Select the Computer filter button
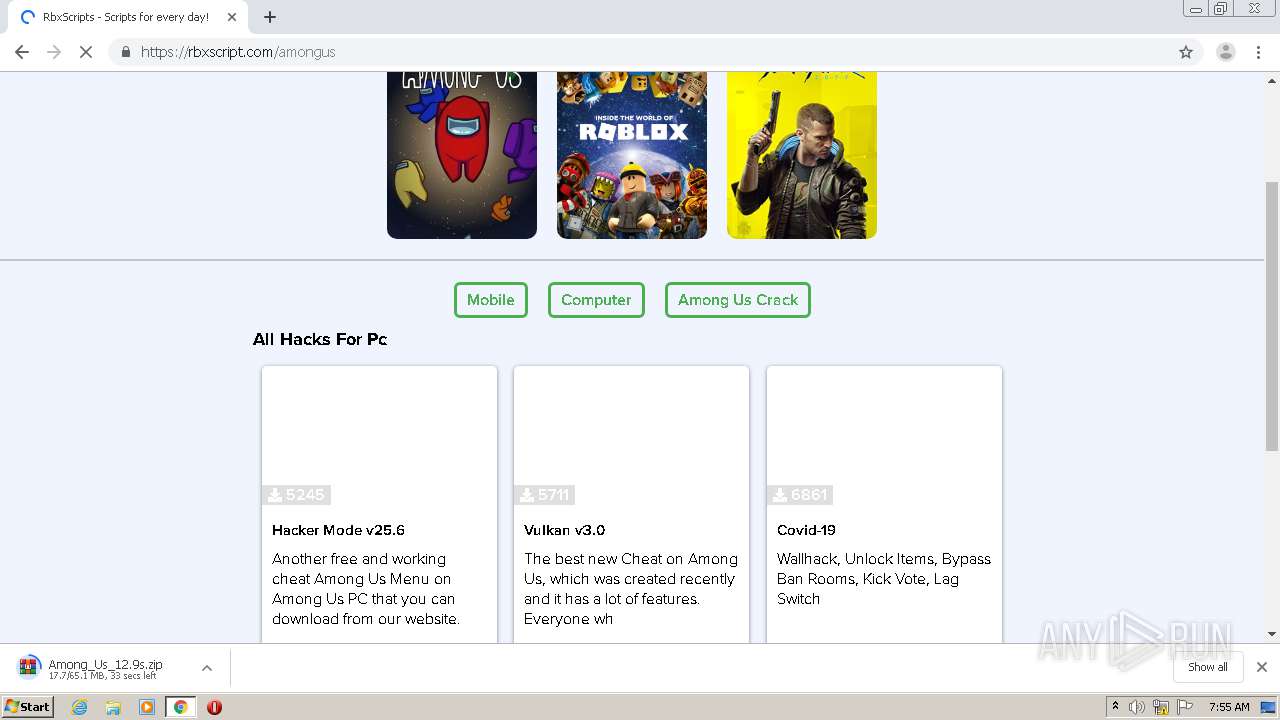This screenshot has width=1280, height=720. [596, 300]
